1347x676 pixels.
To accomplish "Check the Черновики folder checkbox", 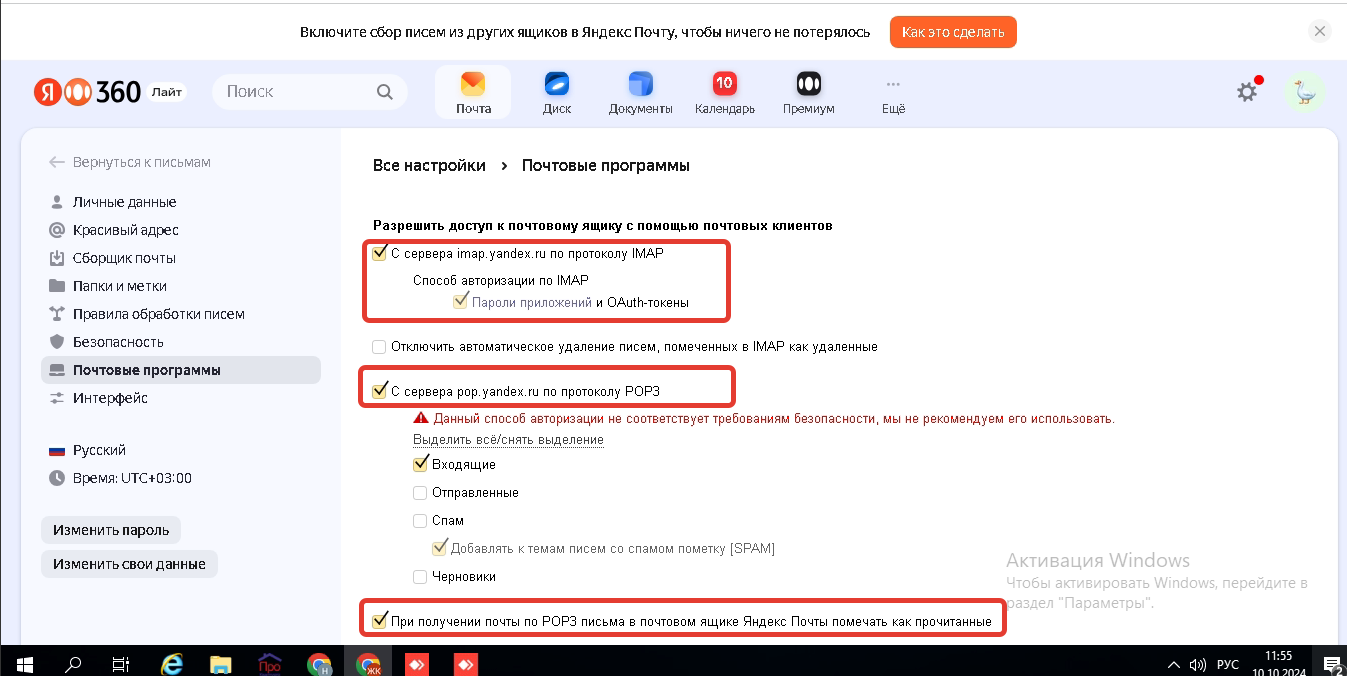I will point(420,577).
